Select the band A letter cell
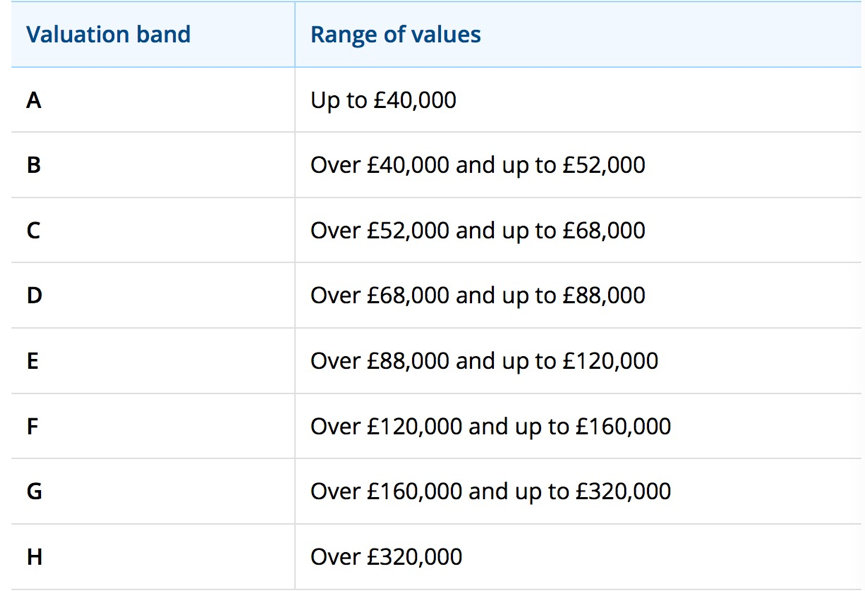865x591 pixels. click(34, 100)
